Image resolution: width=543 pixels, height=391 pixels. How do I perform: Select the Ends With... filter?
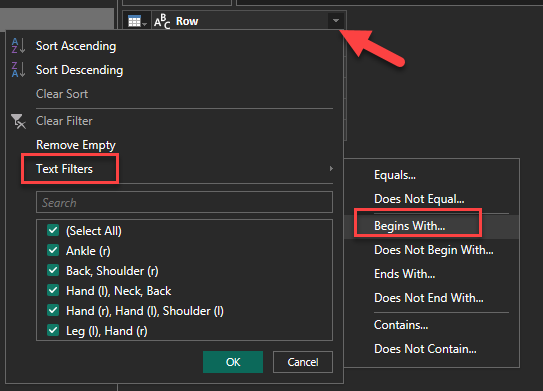(x=404, y=274)
